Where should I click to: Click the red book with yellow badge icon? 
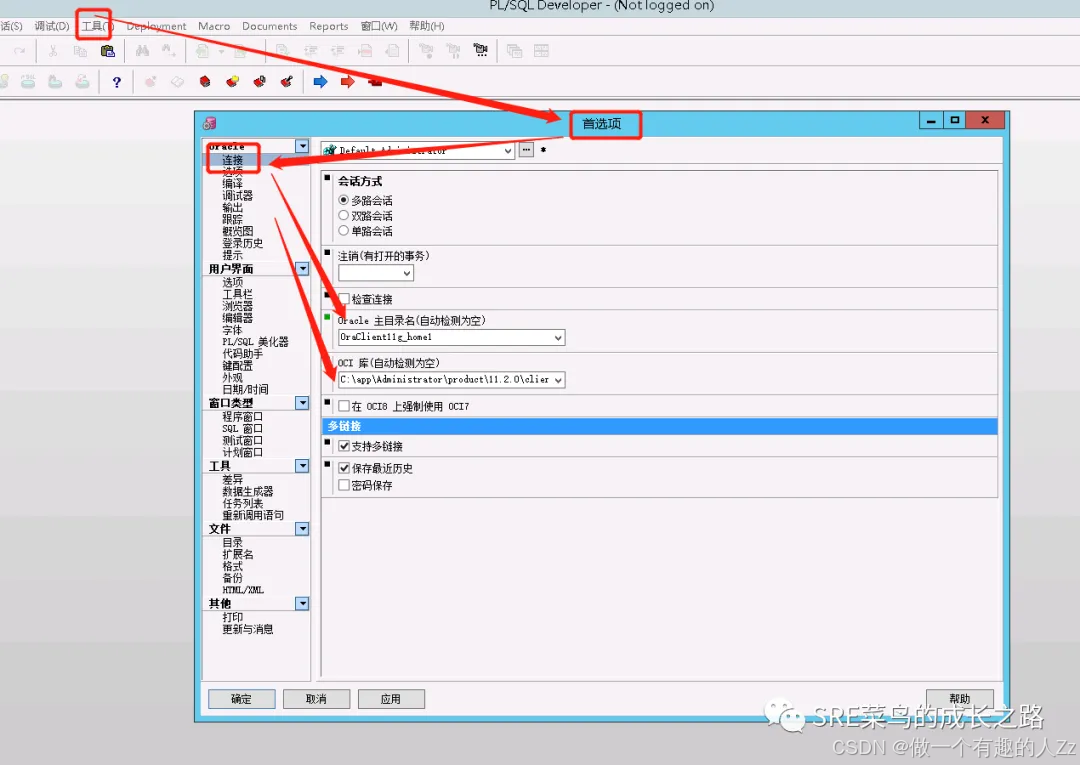click(x=232, y=81)
